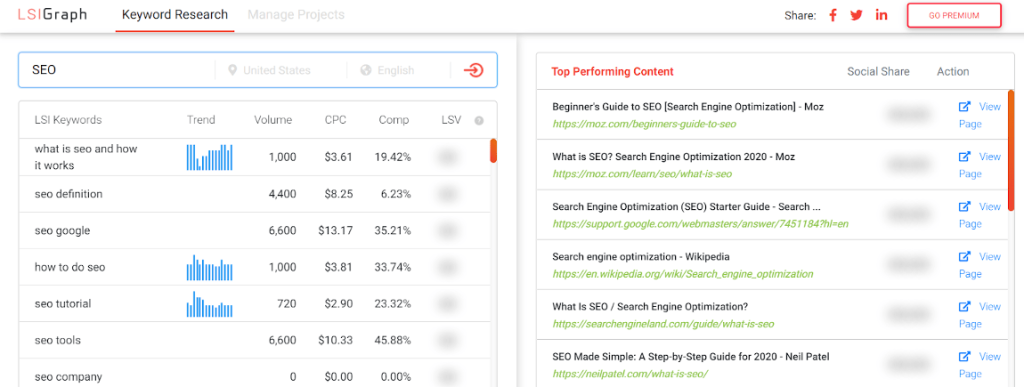
Task: Click Top Performing Content heading
Action: 612,72
